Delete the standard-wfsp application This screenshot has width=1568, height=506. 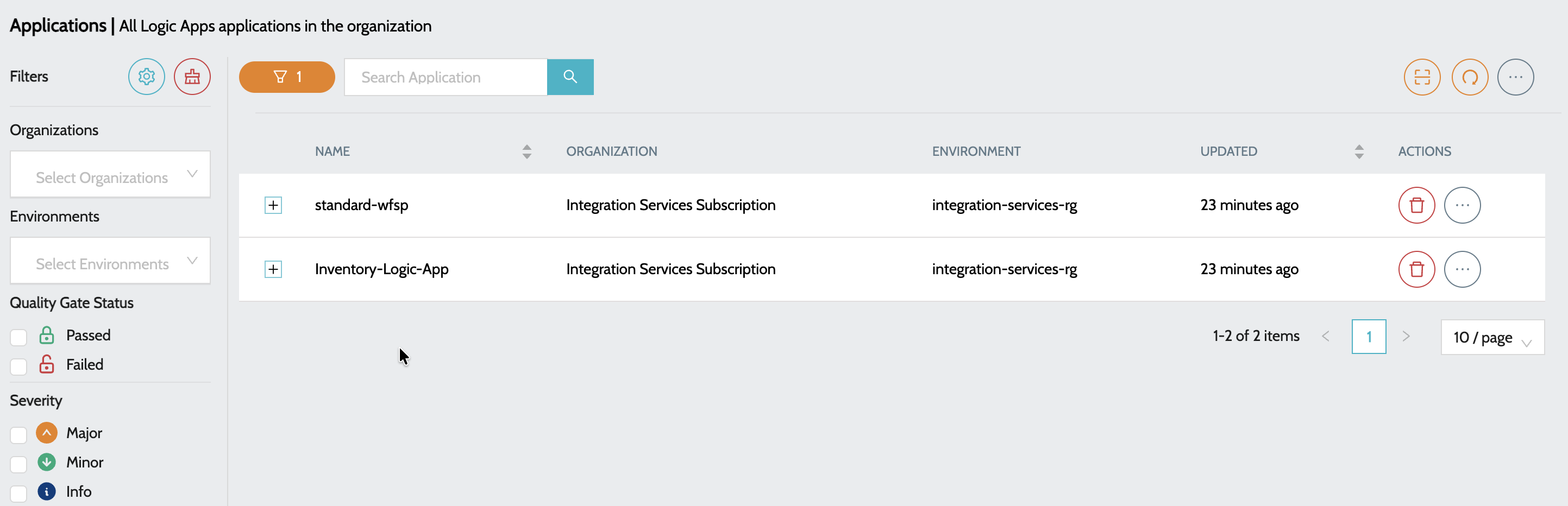(1416, 205)
